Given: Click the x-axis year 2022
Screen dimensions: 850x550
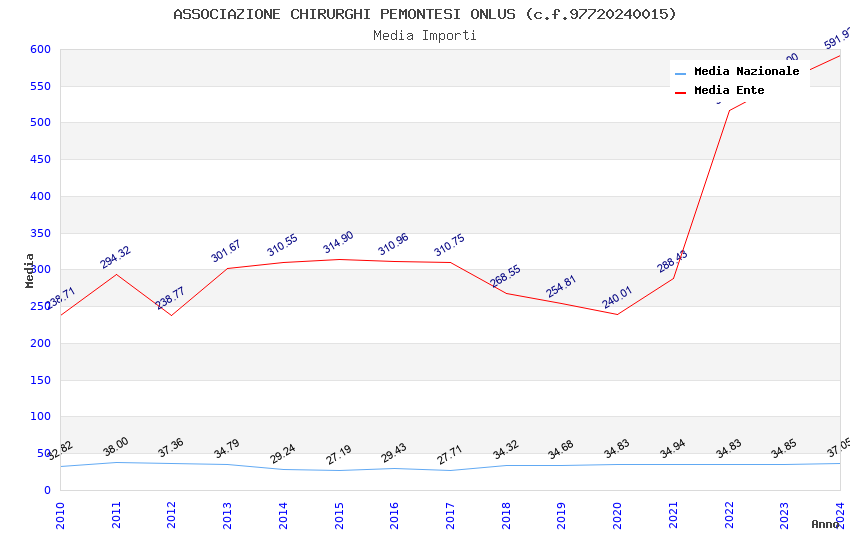Looking at the screenshot, I should (x=729, y=515).
